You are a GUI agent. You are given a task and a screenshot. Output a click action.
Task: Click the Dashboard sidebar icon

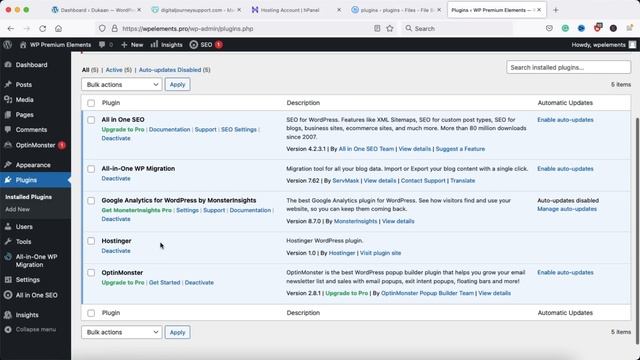8,65
